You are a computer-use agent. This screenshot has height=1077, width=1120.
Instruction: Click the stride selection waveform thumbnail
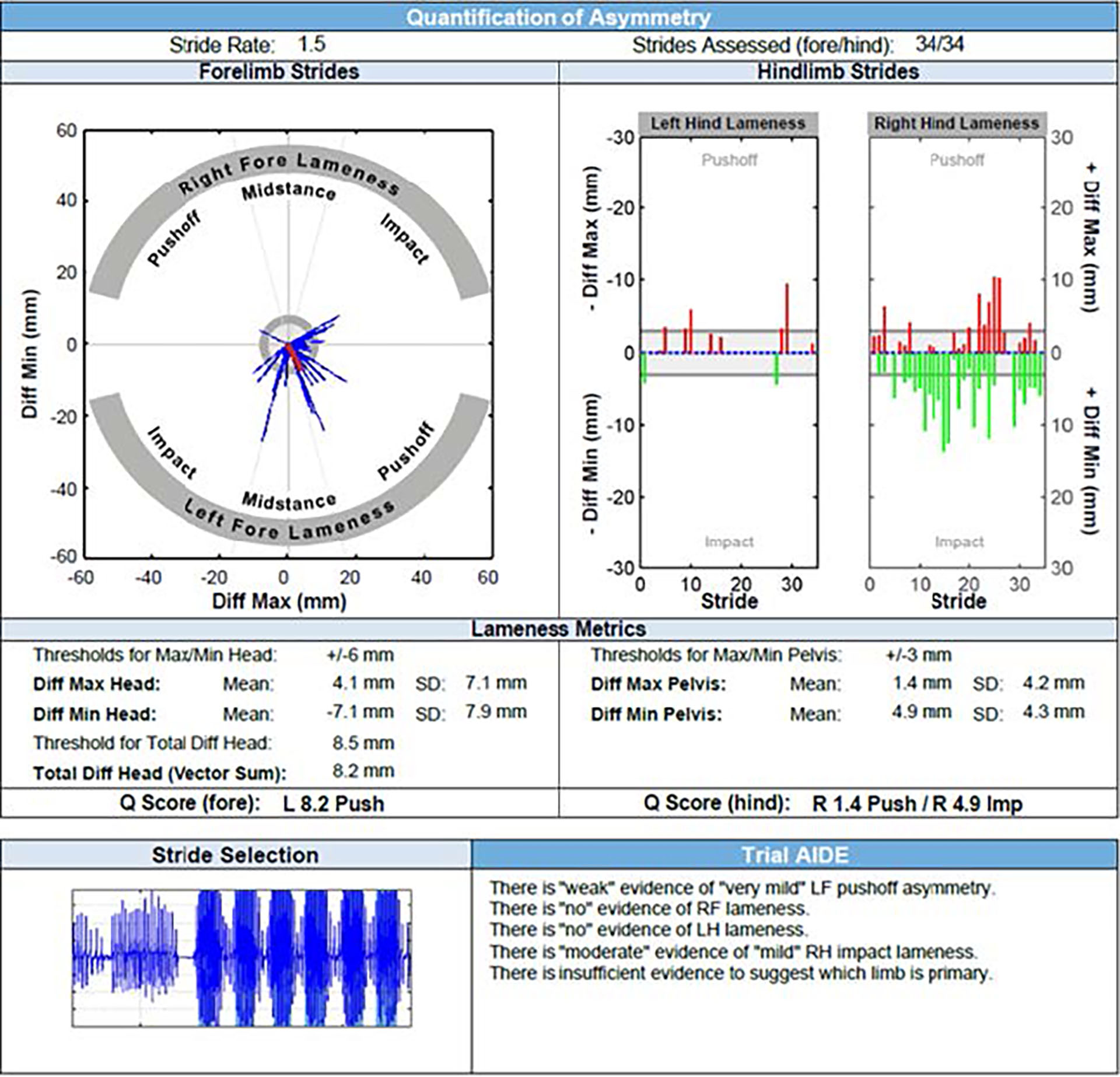(x=242, y=958)
